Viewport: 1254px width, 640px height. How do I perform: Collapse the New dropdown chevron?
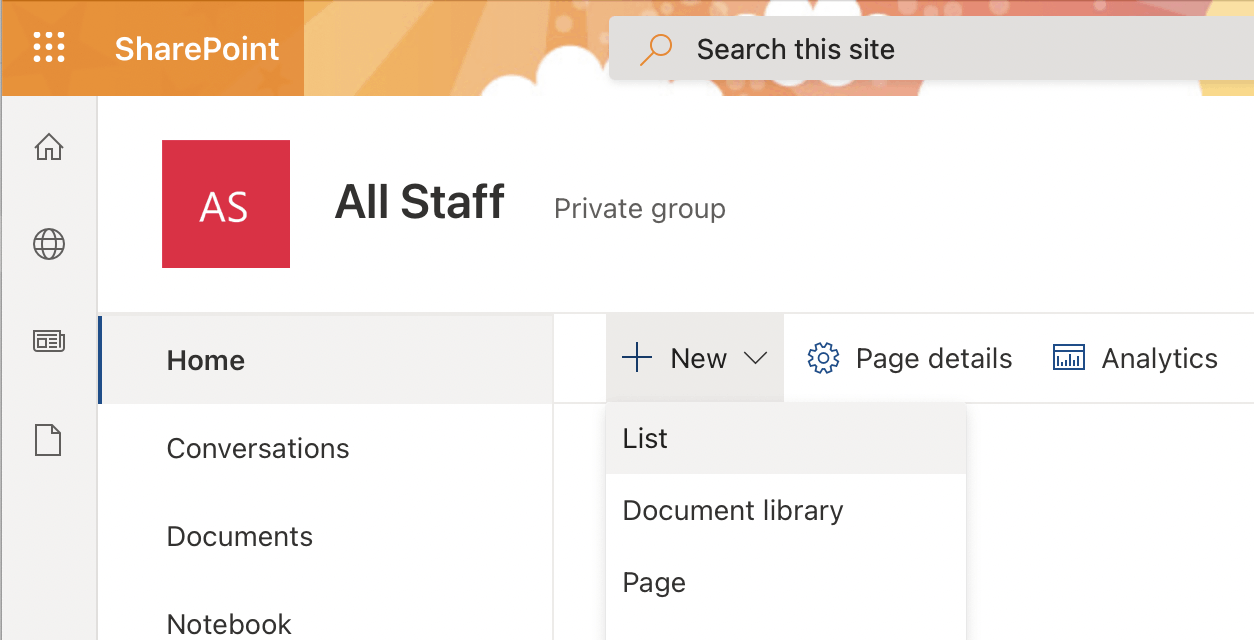tap(755, 359)
